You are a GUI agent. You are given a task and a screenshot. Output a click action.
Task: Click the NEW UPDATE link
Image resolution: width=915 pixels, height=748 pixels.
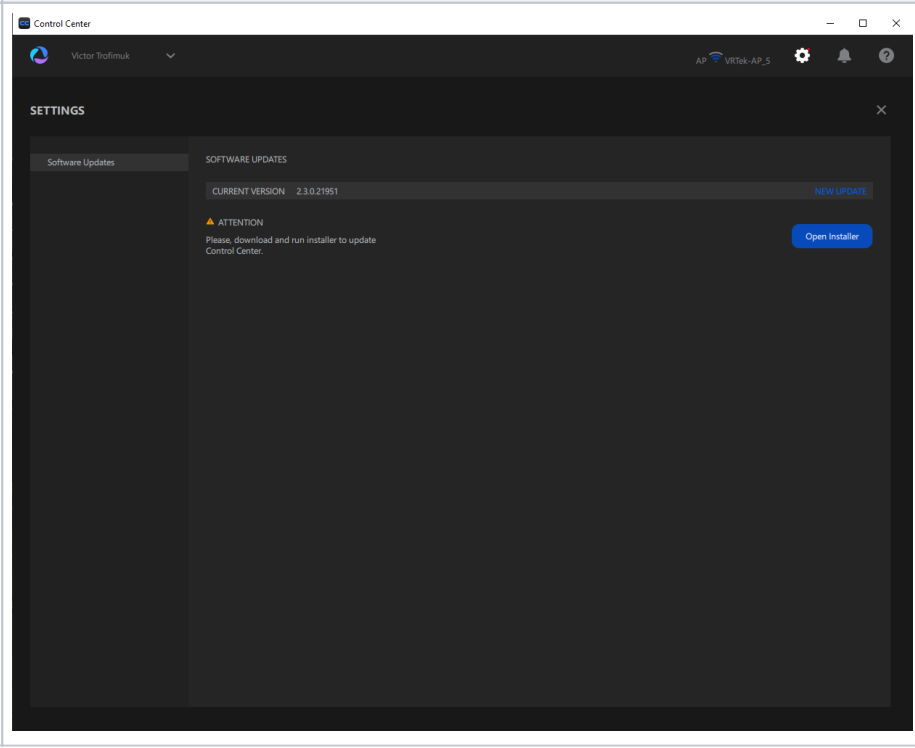pyautogui.click(x=840, y=191)
